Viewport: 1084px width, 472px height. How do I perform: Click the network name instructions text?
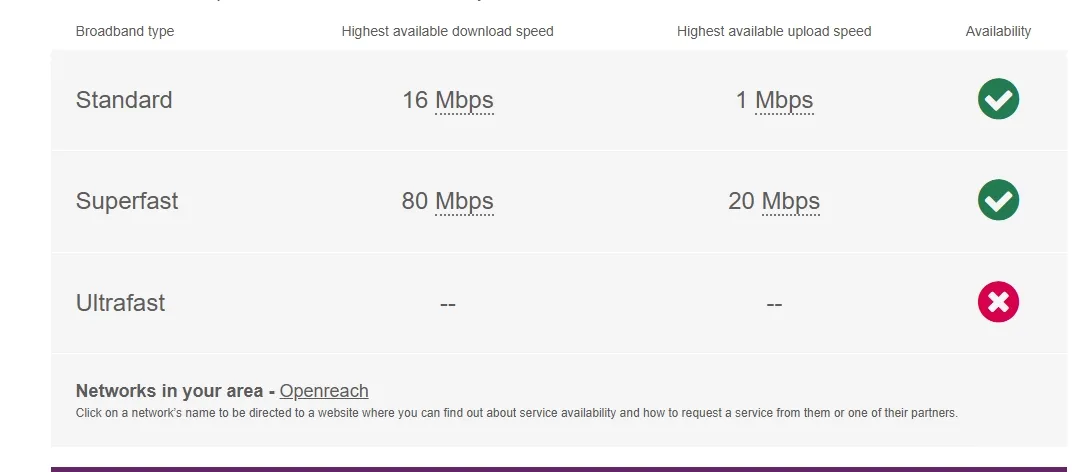point(516,413)
